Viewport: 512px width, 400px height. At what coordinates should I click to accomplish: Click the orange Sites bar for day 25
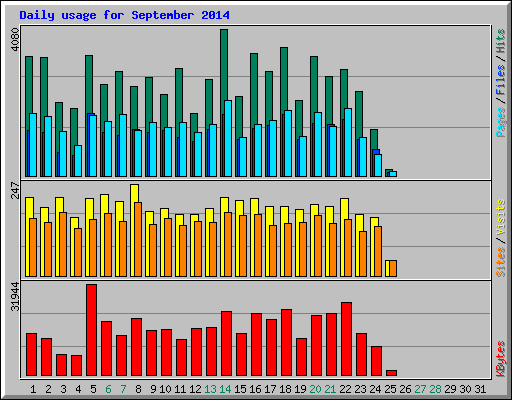[x=393, y=269]
